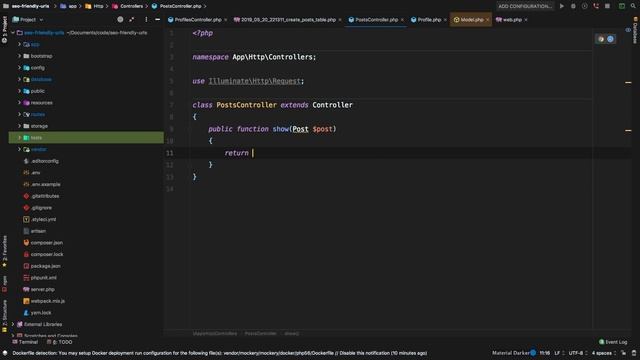Screen dimensions: 640x360
Task: Select webpack.mix.js in project tree
Action: coord(47,301)
